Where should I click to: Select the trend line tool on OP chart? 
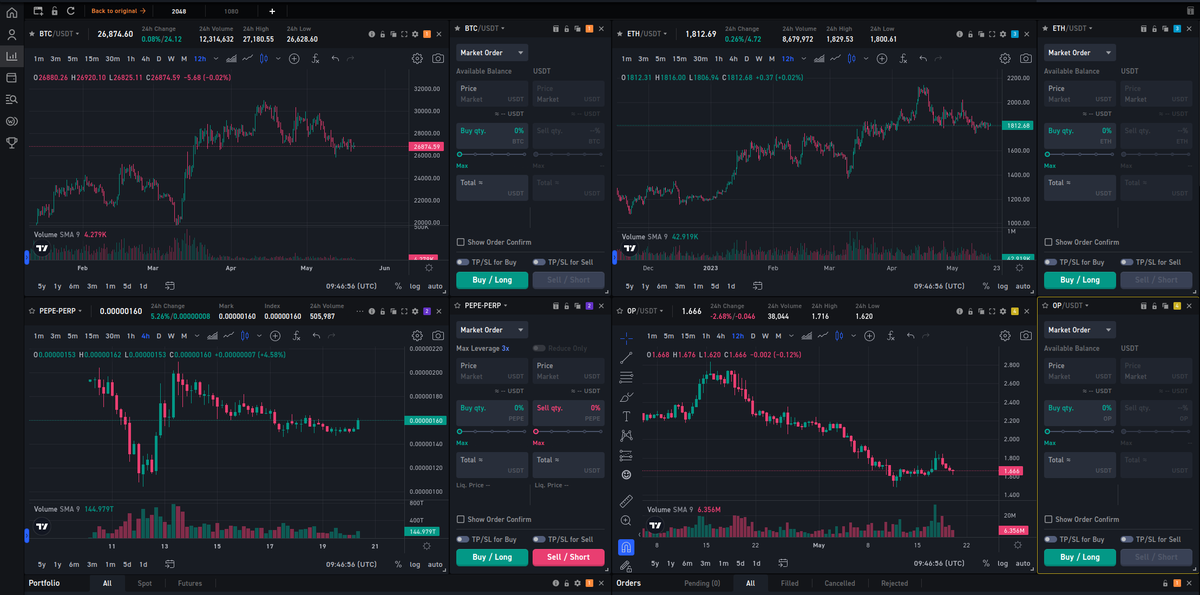click(x=626, y=358)
